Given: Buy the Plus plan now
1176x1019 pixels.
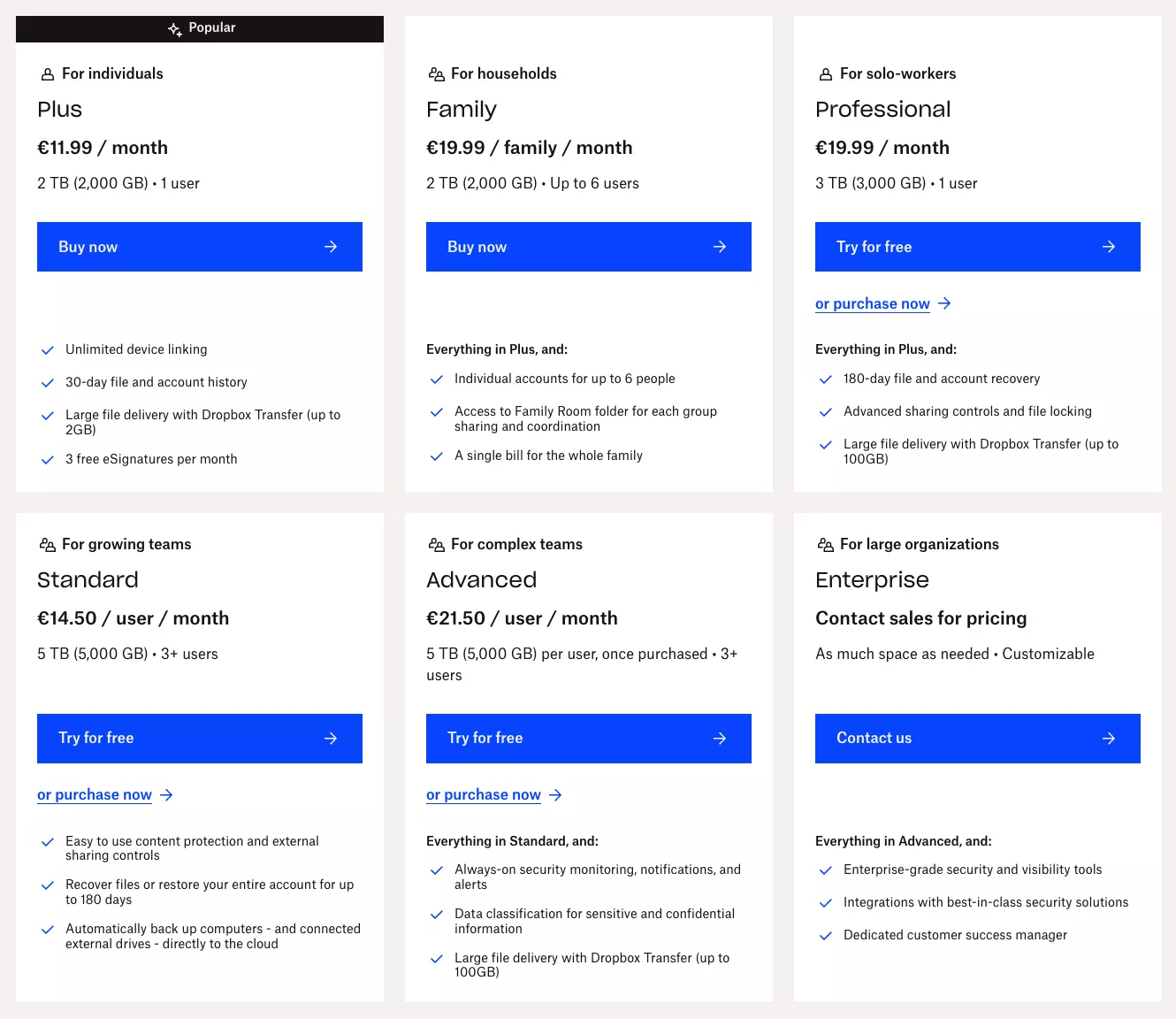Looking at the screenshot, I should tap(200, 247).
